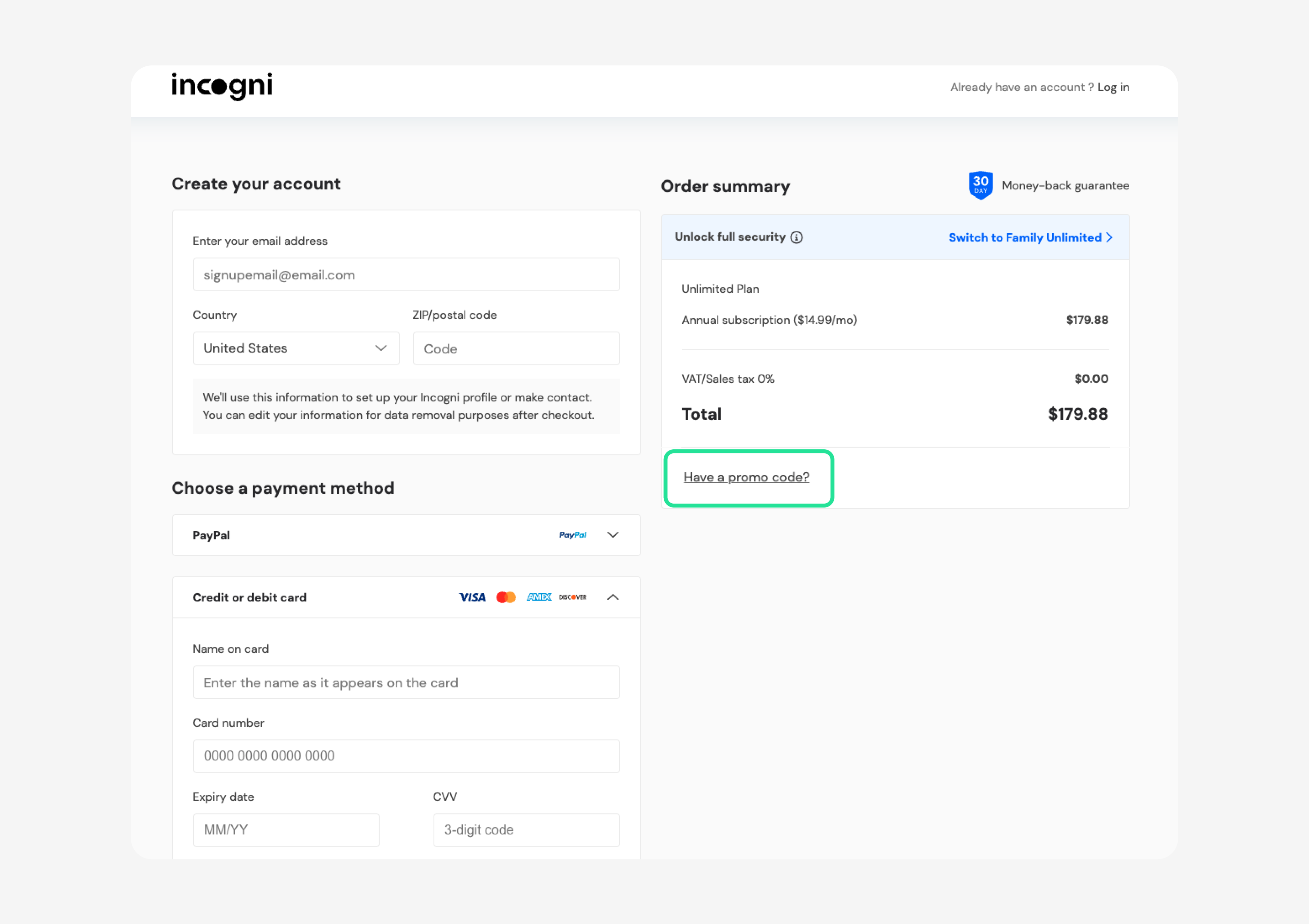Switch to Family Unlimited plan
The height and width of the screenshot is (924, 1309).
(1030, 238)
